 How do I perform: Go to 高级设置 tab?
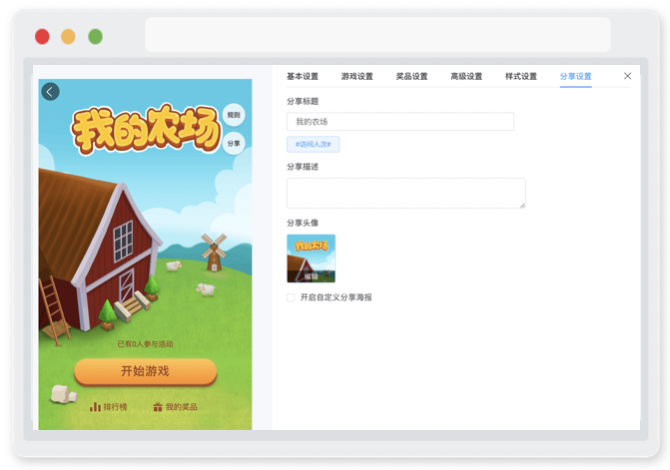(467, 76)
